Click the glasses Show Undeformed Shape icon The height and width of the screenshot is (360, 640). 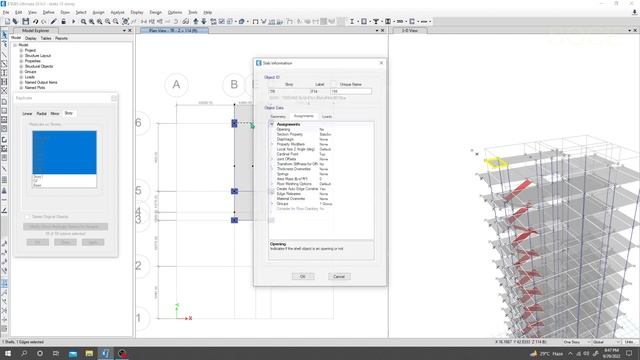186,21
